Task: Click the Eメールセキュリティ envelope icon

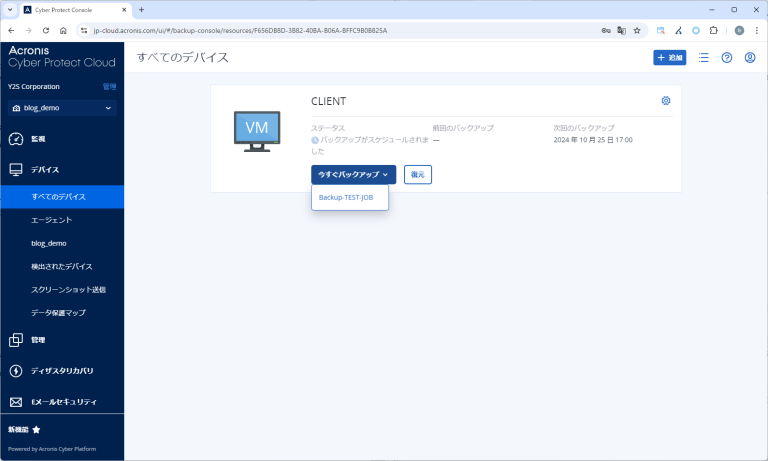Action: pos(16,402)
